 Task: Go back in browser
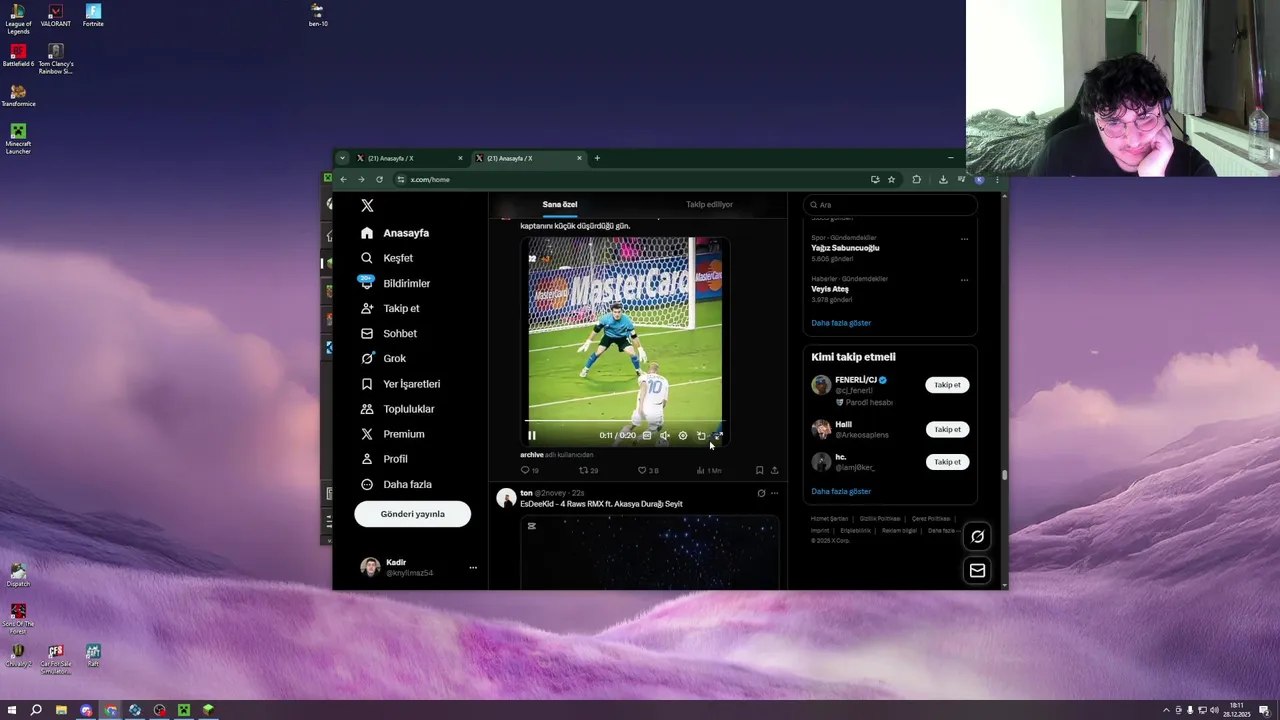tap(343, 180)
